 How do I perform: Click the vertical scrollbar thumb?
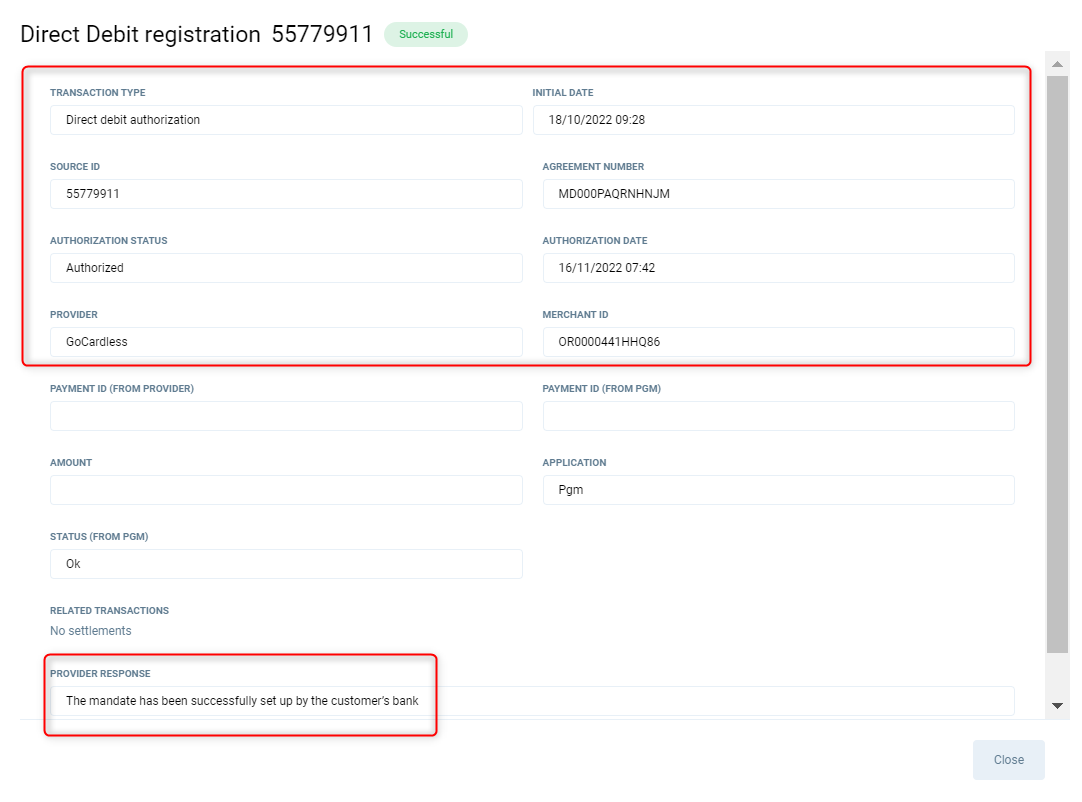[1057, 360]
